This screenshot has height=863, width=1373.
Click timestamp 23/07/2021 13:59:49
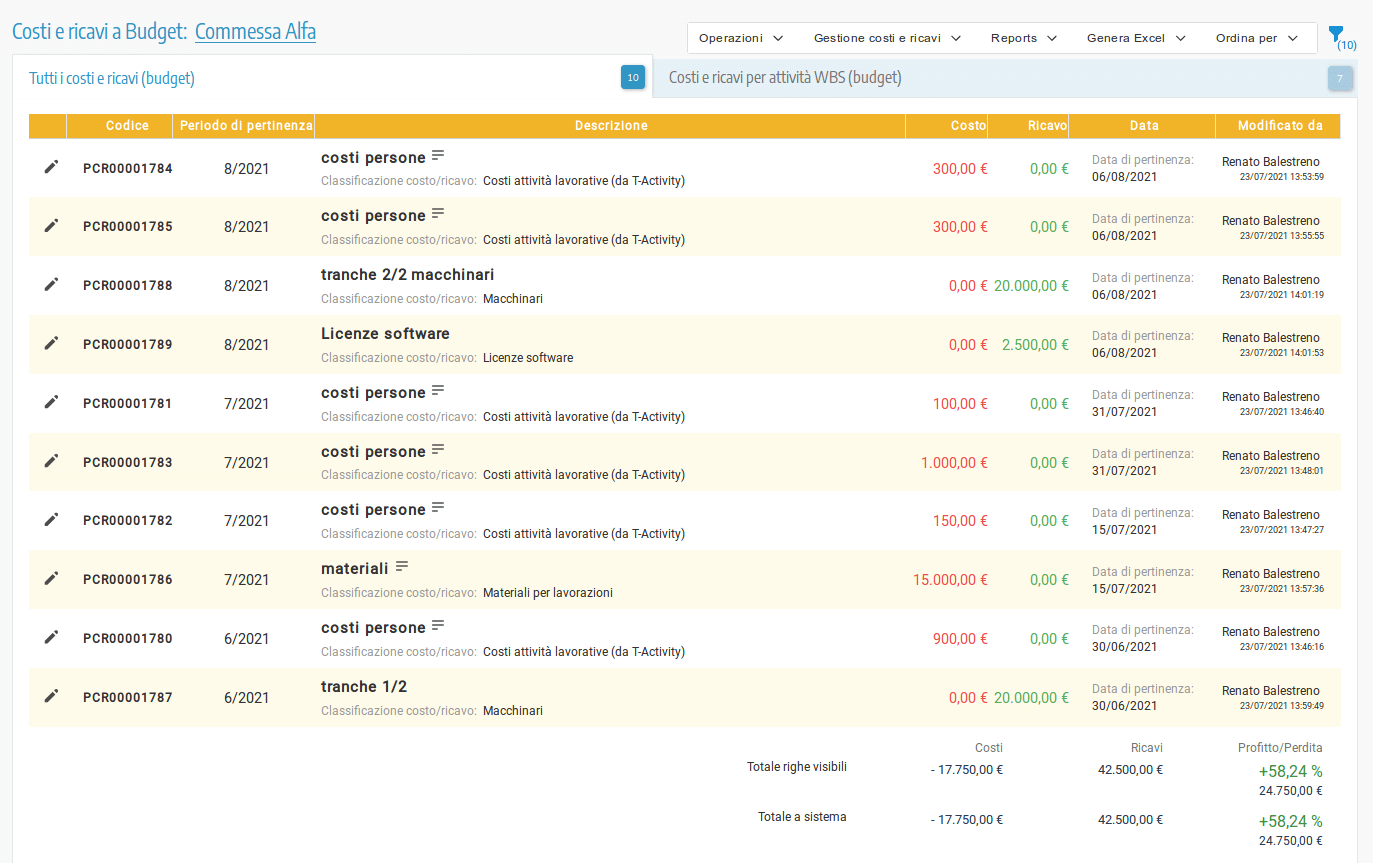click(x=1282, y=706)
